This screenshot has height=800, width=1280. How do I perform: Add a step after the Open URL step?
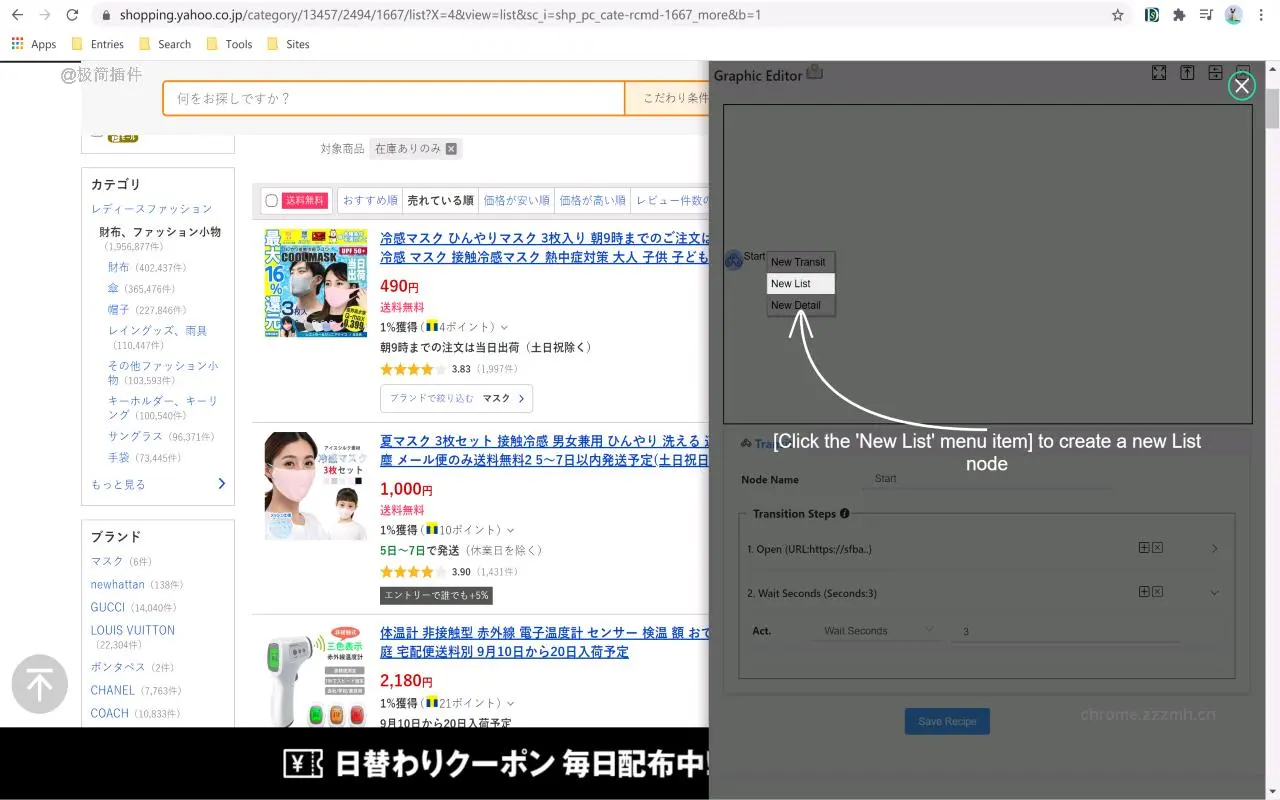pyautogui.click(x=1144, y=548)
